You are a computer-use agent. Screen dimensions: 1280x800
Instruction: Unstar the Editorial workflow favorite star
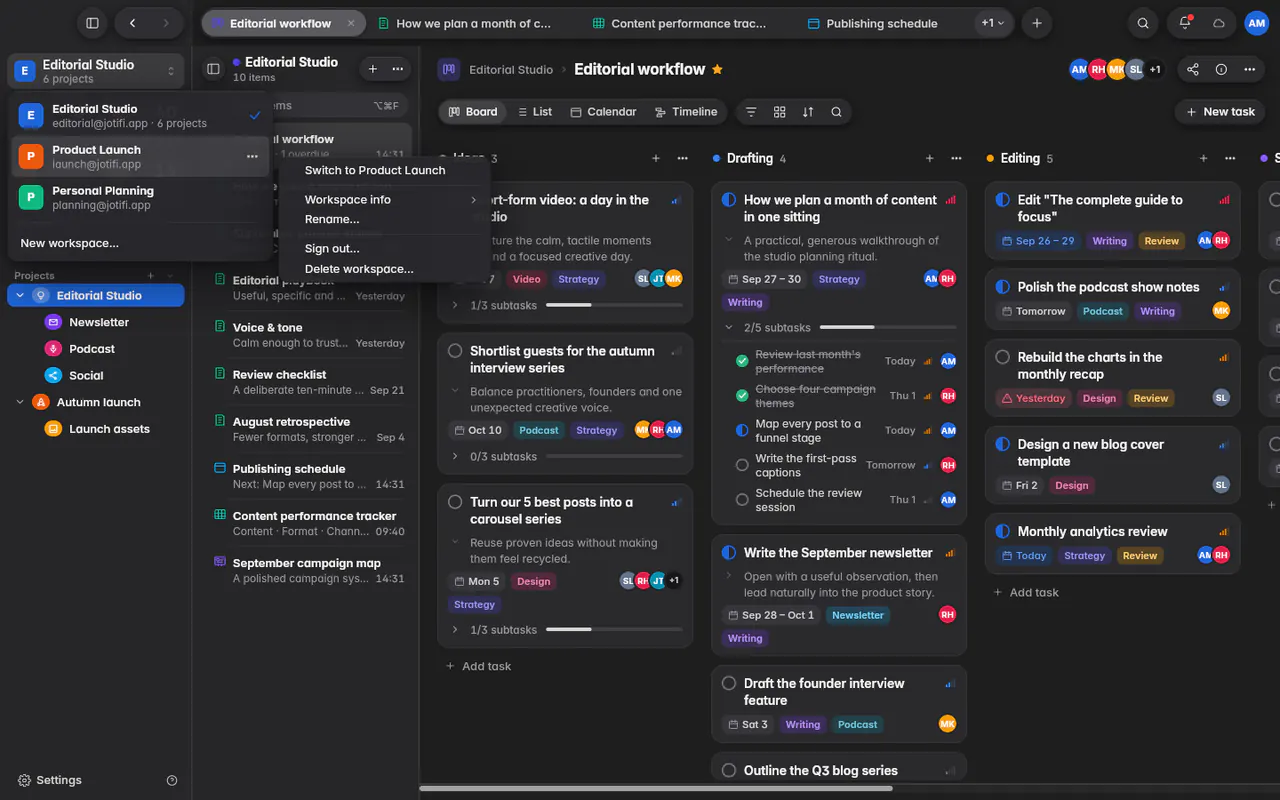717,69
